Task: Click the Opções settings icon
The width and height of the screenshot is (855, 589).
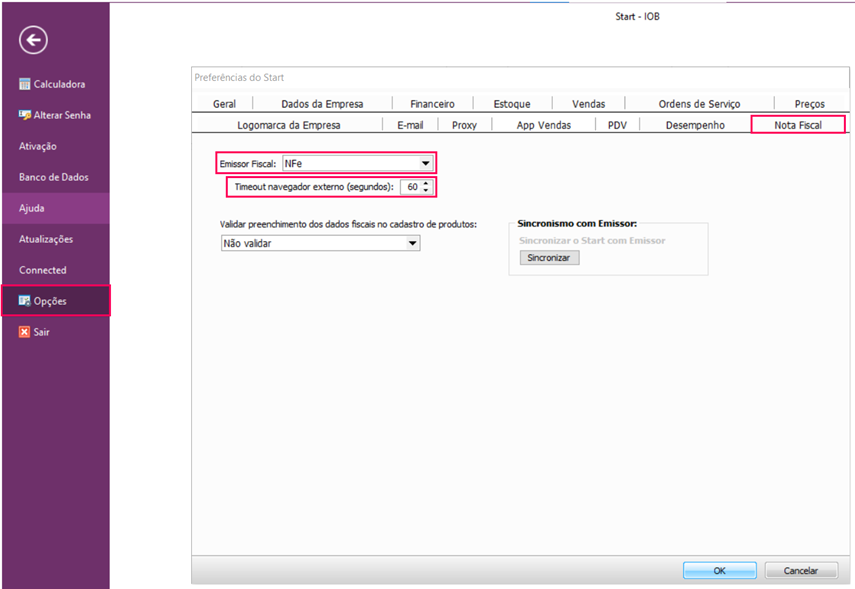Action: [25, 301]
